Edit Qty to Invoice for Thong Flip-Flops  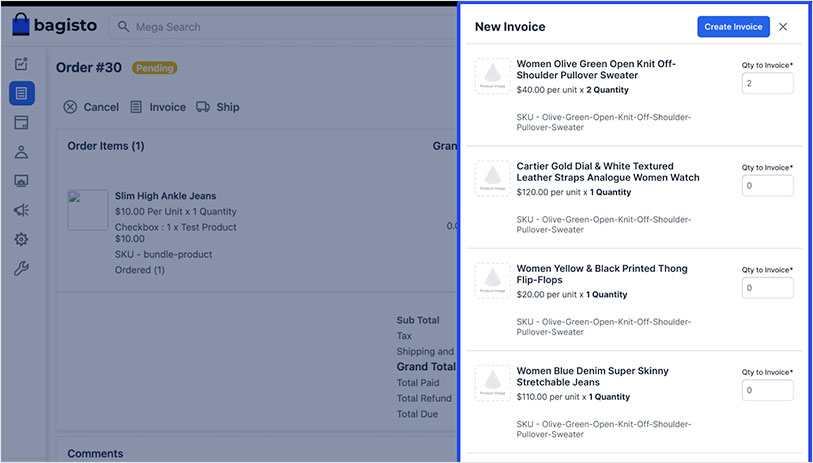(767, 288)
